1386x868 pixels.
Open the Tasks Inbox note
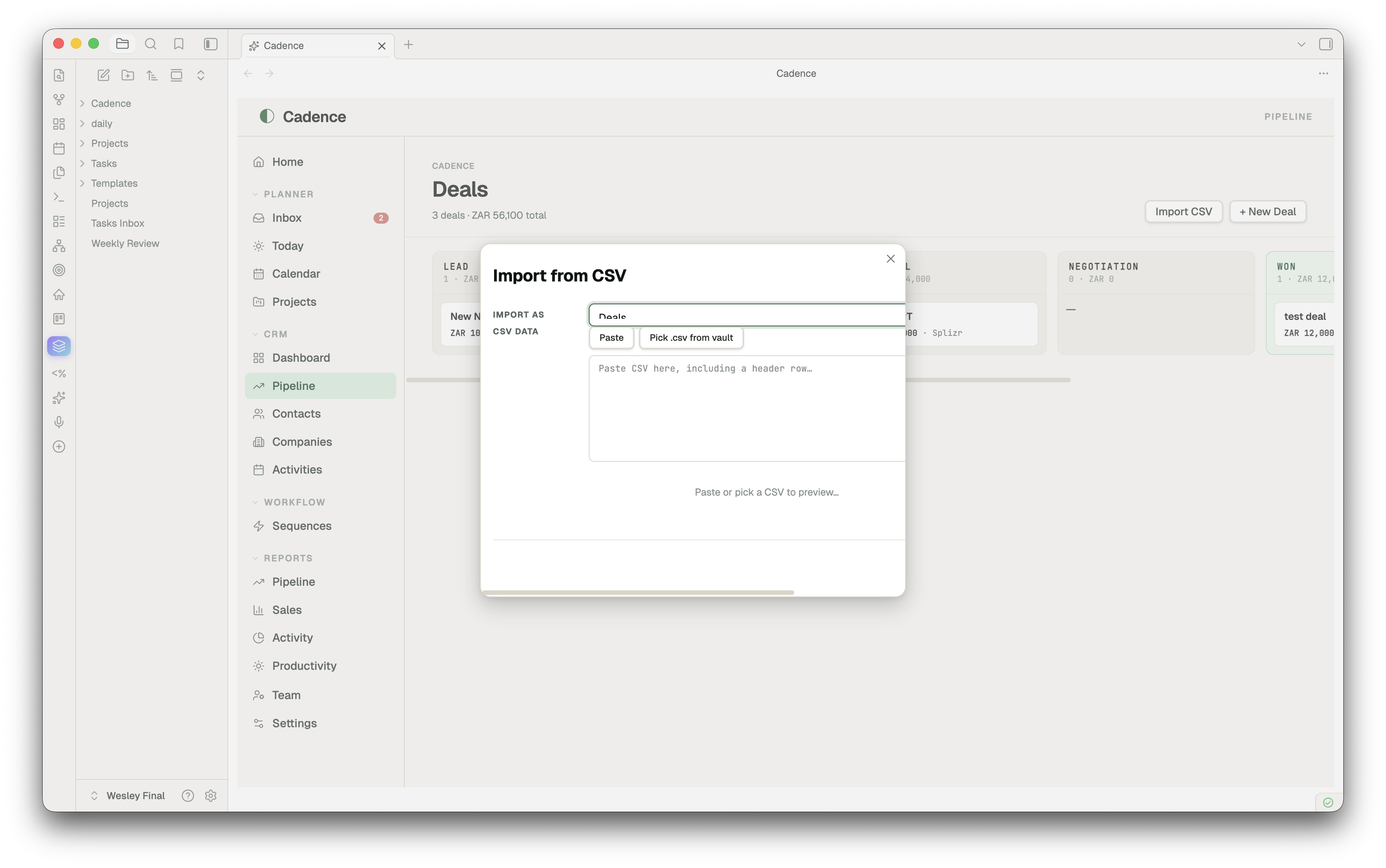click(x=118, y=223)
